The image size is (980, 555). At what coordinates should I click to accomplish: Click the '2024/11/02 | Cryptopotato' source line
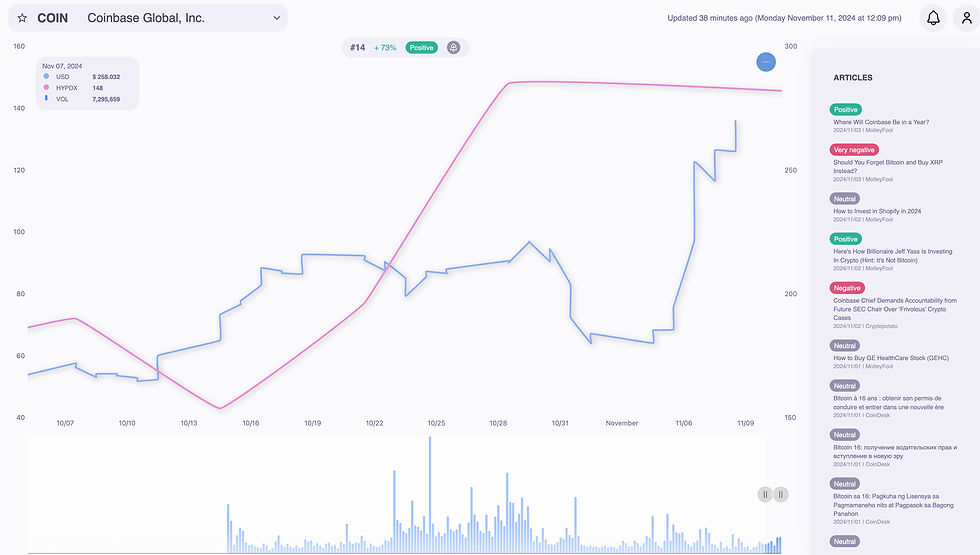(865, 326)
